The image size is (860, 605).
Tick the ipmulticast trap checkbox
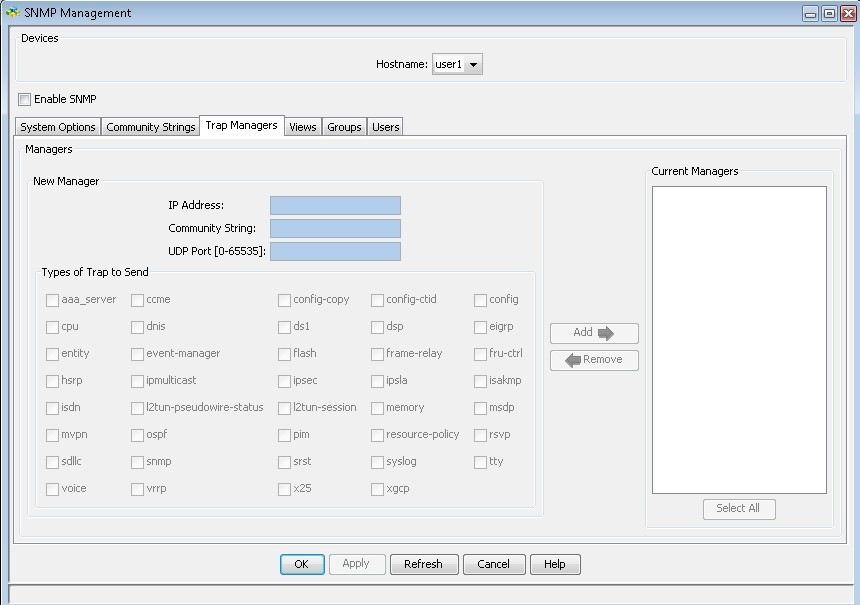[x=137, y=381]
